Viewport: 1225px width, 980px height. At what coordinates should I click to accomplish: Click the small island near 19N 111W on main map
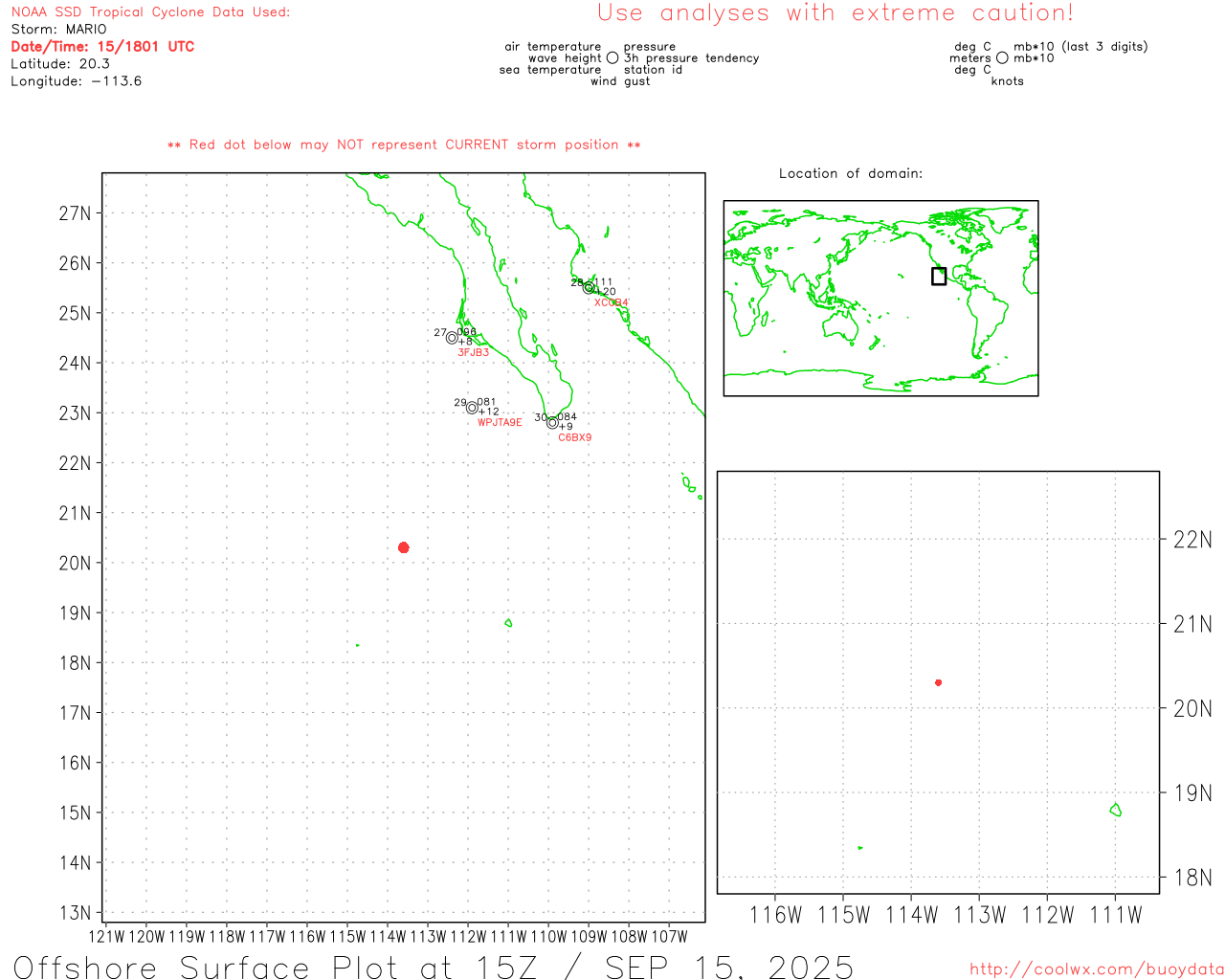tap(508, 623)
